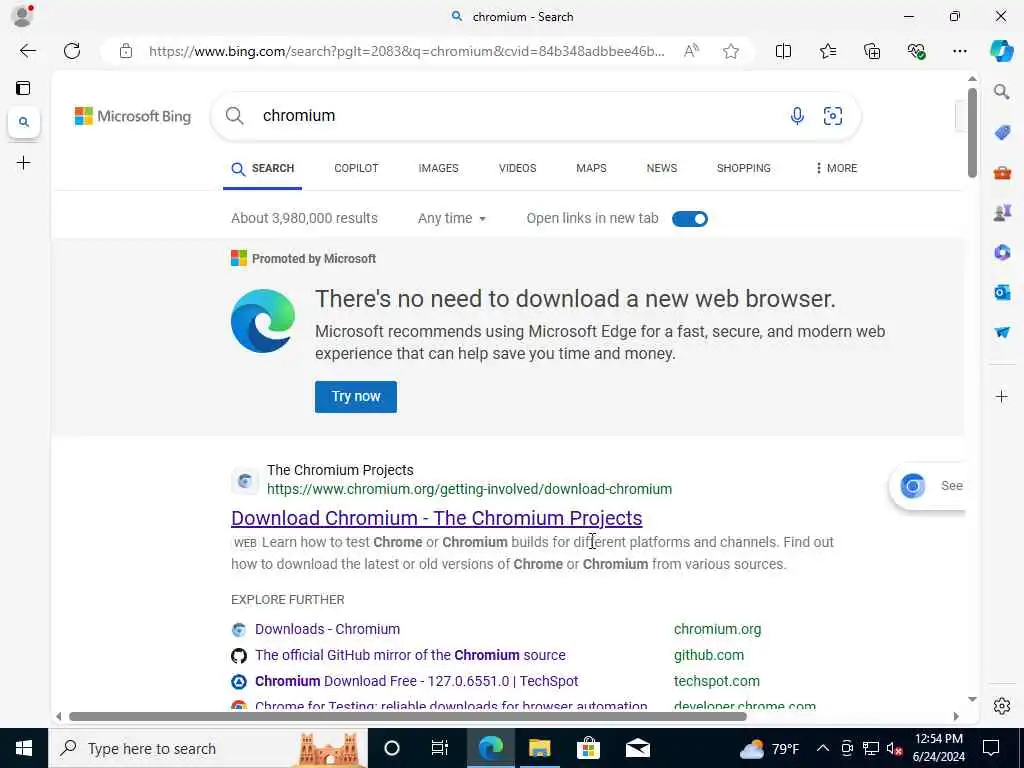Screen dimensions: 1024x768
Task: Open the Edge sidebar Search icon
Action: click(x=1002, y=91)
